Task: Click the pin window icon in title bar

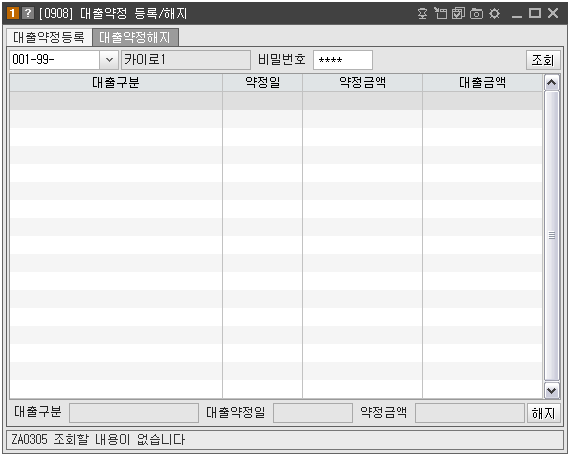Action: point(422,13)
